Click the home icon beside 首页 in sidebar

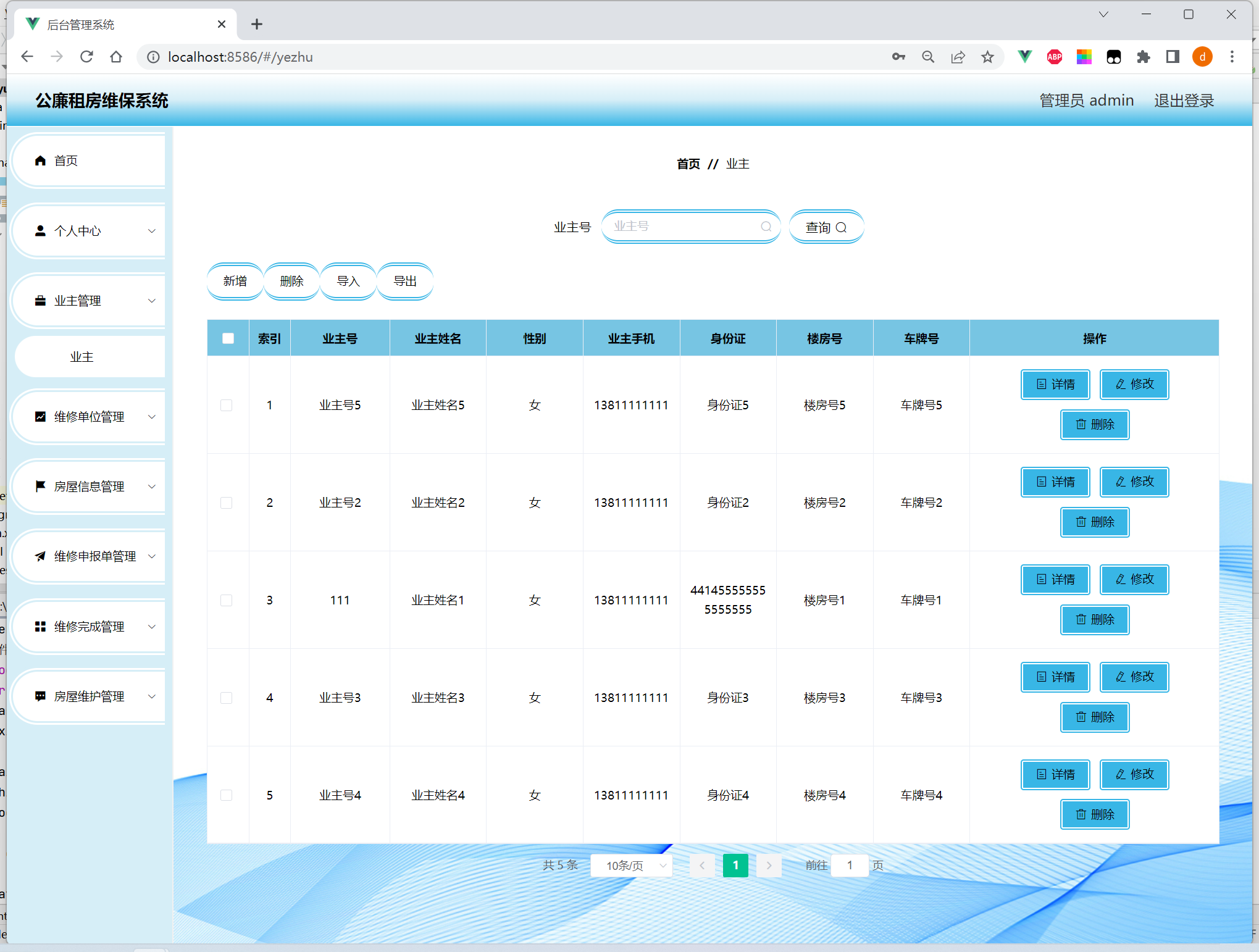[40, 161]
